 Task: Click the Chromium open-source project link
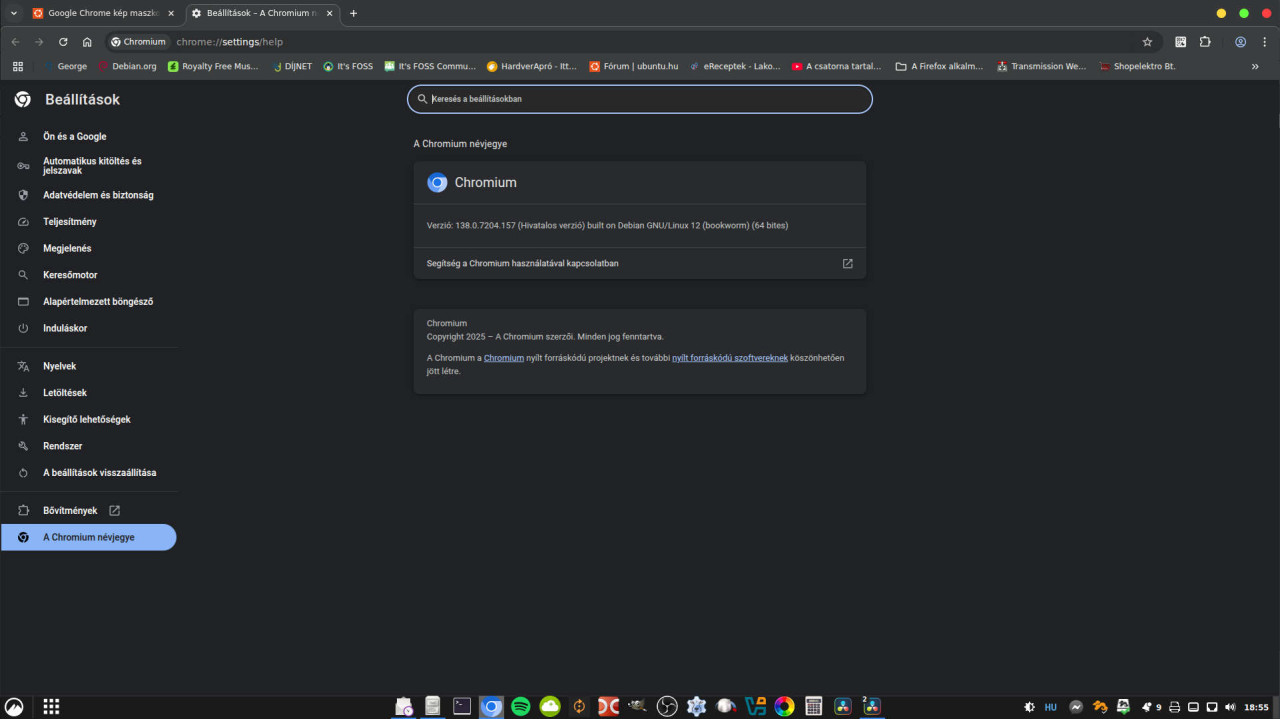click(x=503, y=358)
